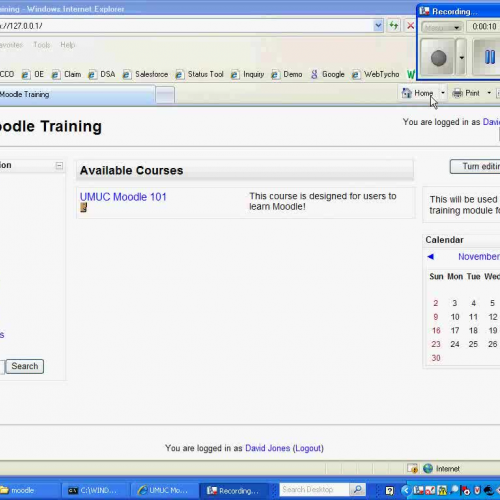This screenshot has width=500, height=500.
Task: Switch to Recording taskbar button
Action: coord(234,490)
